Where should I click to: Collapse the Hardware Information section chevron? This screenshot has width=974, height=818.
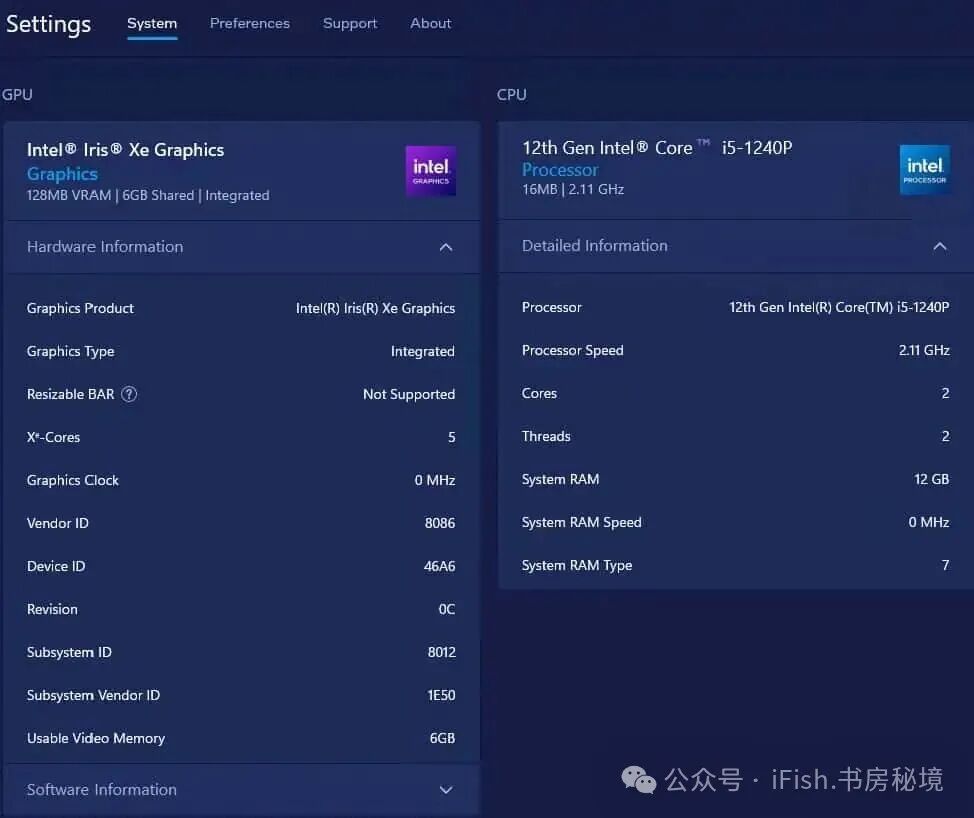click(x=446, y=247)
